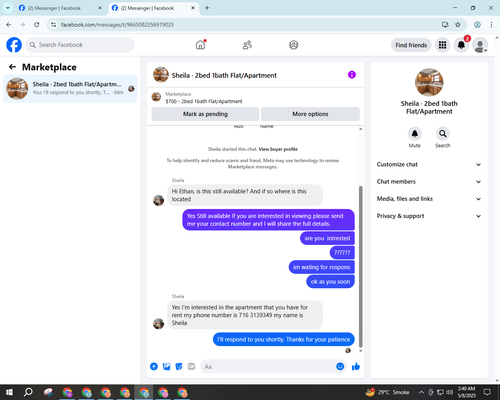Open the Windows Start menu
The image size is (500, 400).
[9, 392]
